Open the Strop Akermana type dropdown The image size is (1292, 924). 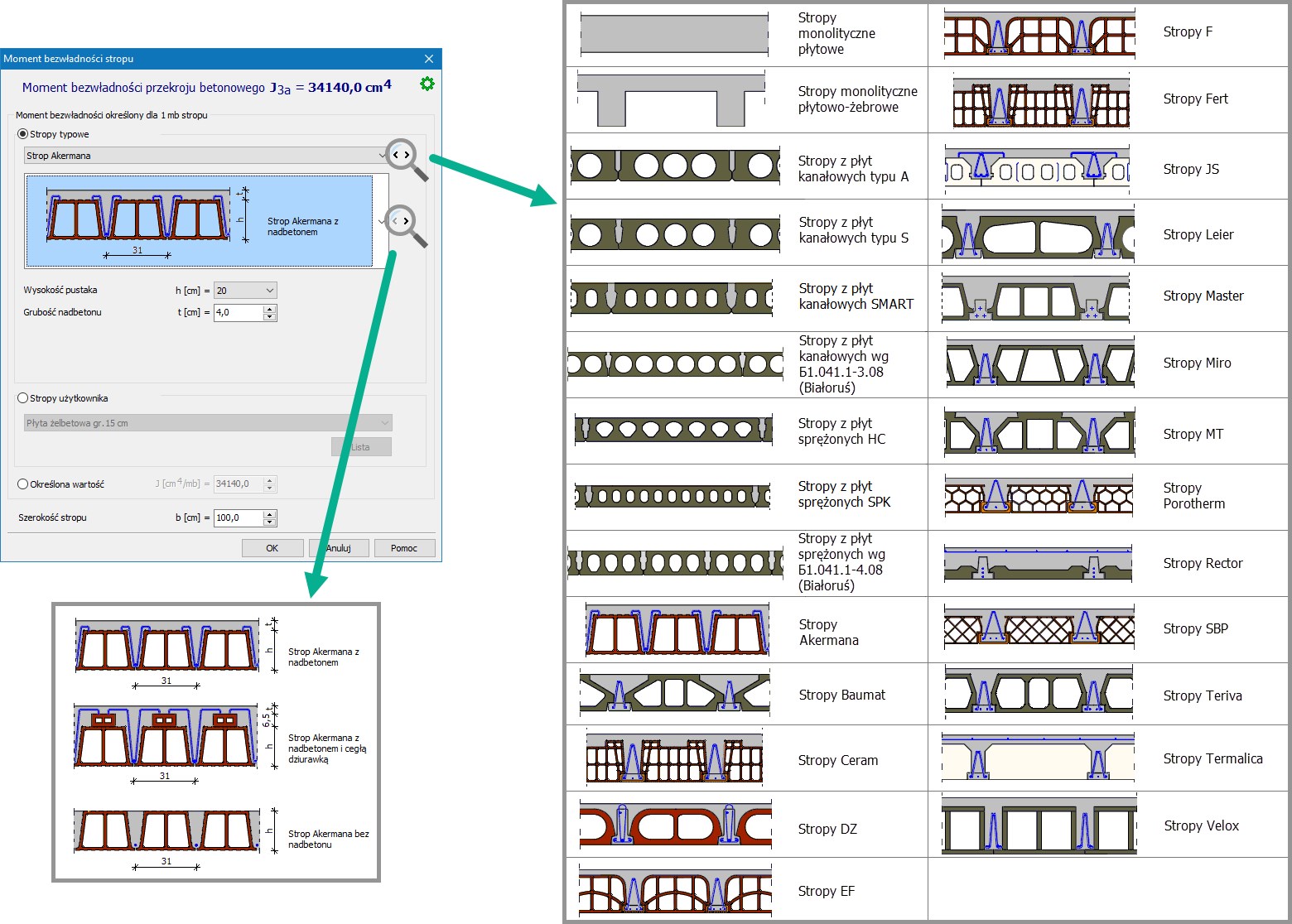point(381,156)
